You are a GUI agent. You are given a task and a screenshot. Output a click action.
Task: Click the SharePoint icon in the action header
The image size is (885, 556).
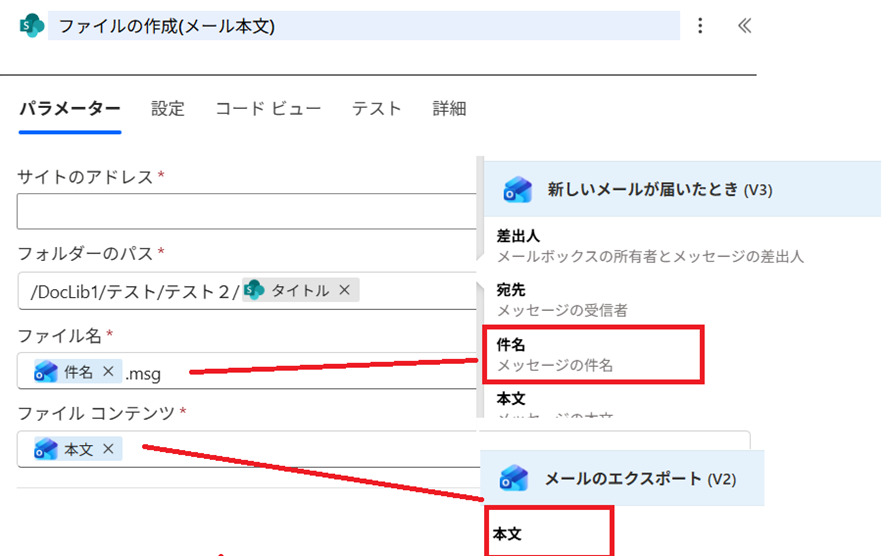click(30, 26)
